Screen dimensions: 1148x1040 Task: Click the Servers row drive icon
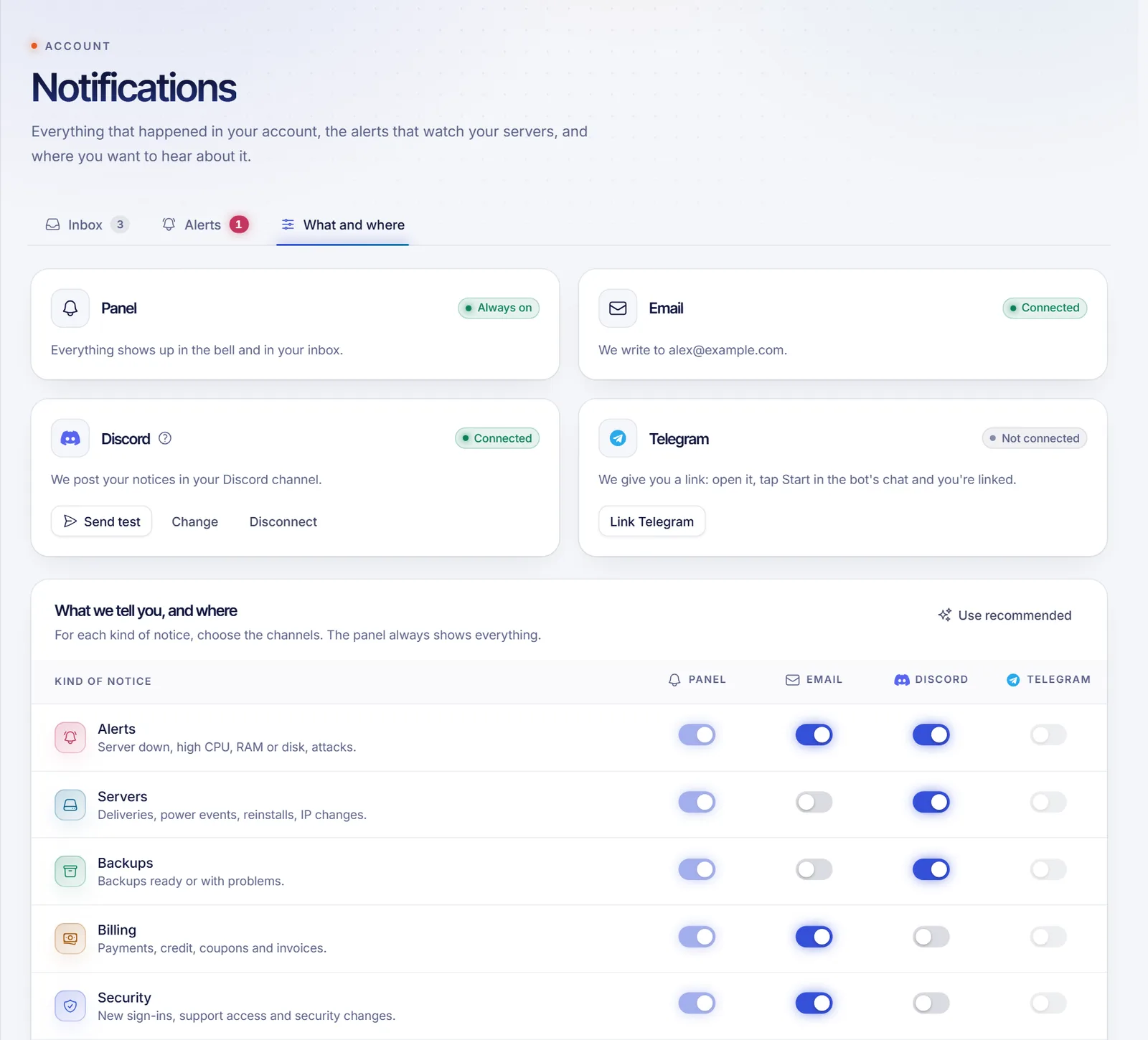click(x=70, y=805)
